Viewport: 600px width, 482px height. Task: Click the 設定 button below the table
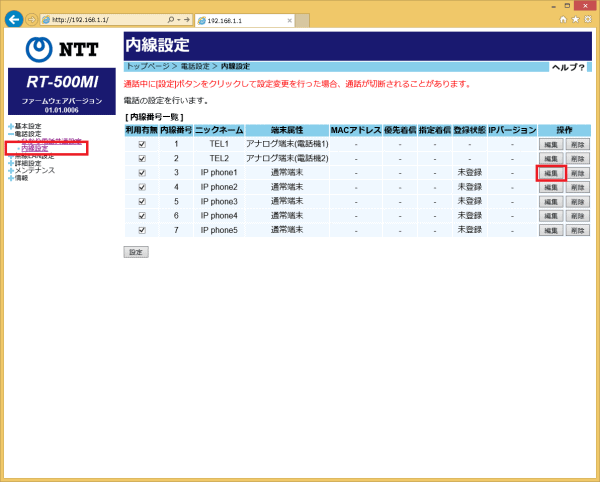(136, 252)
